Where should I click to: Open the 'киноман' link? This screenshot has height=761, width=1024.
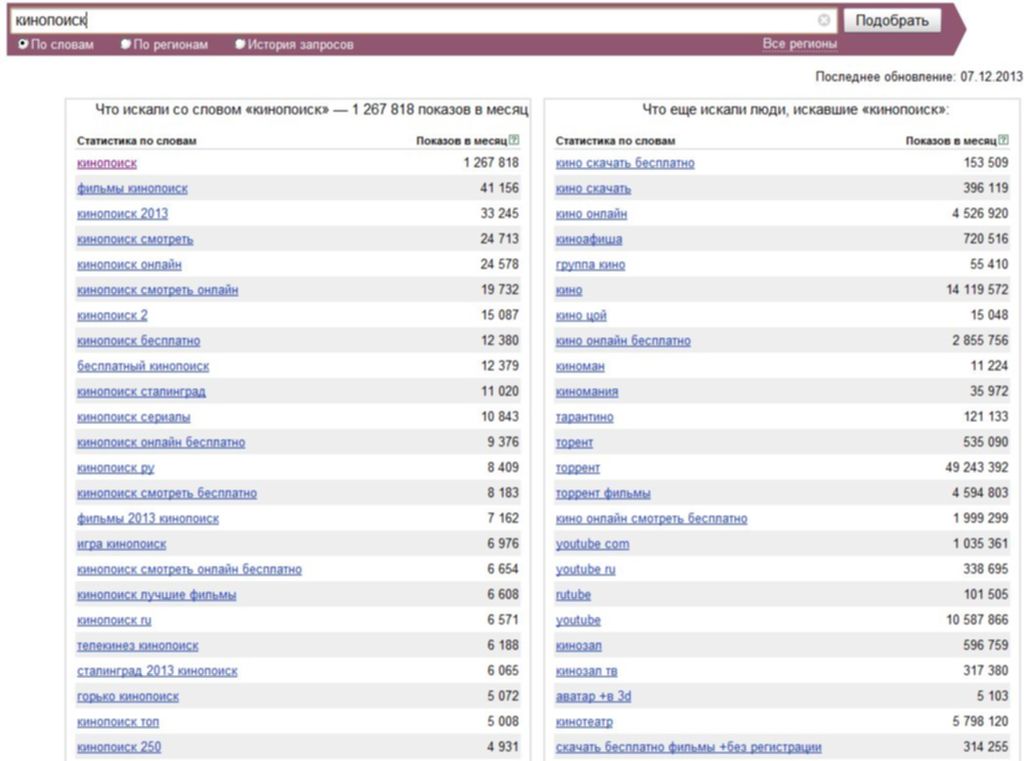pos(580,366)
